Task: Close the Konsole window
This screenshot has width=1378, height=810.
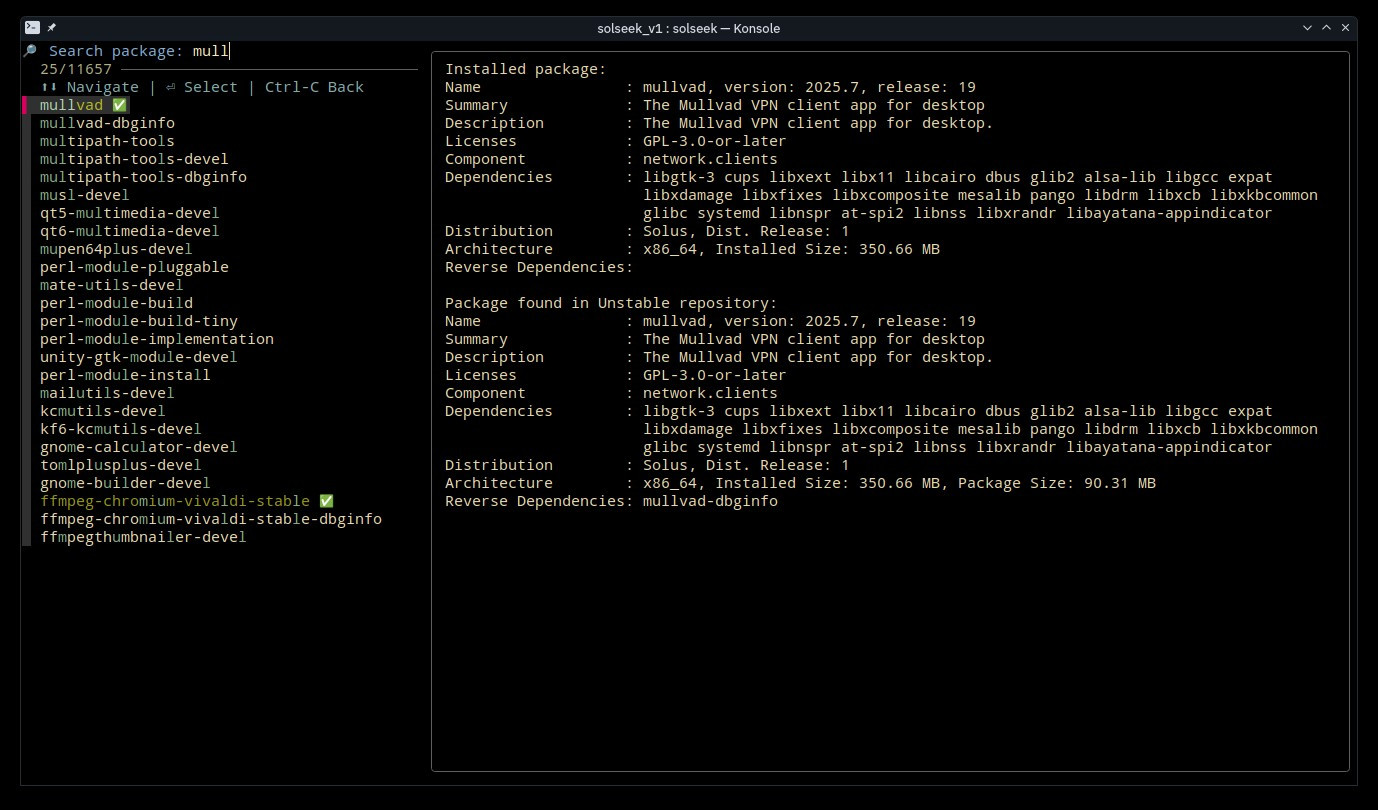Action: tap(1347, 28)
